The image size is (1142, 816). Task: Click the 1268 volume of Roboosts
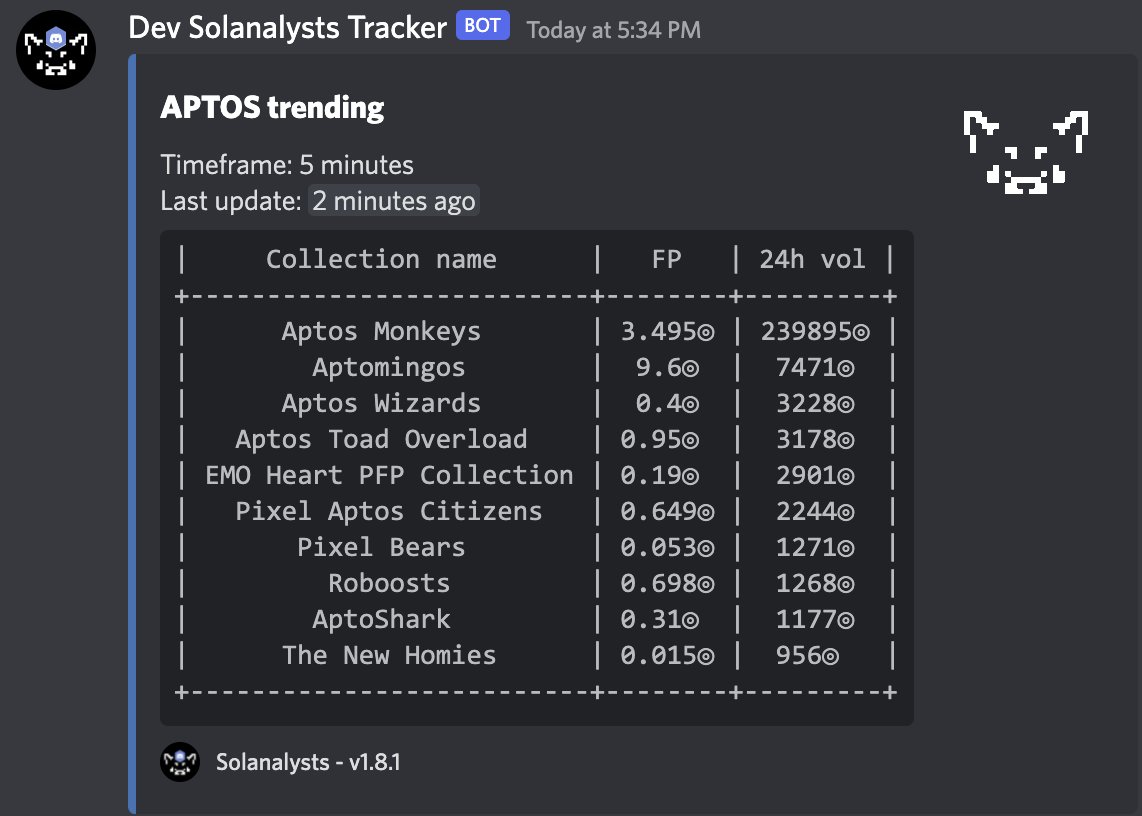click(x=815, y=584)
